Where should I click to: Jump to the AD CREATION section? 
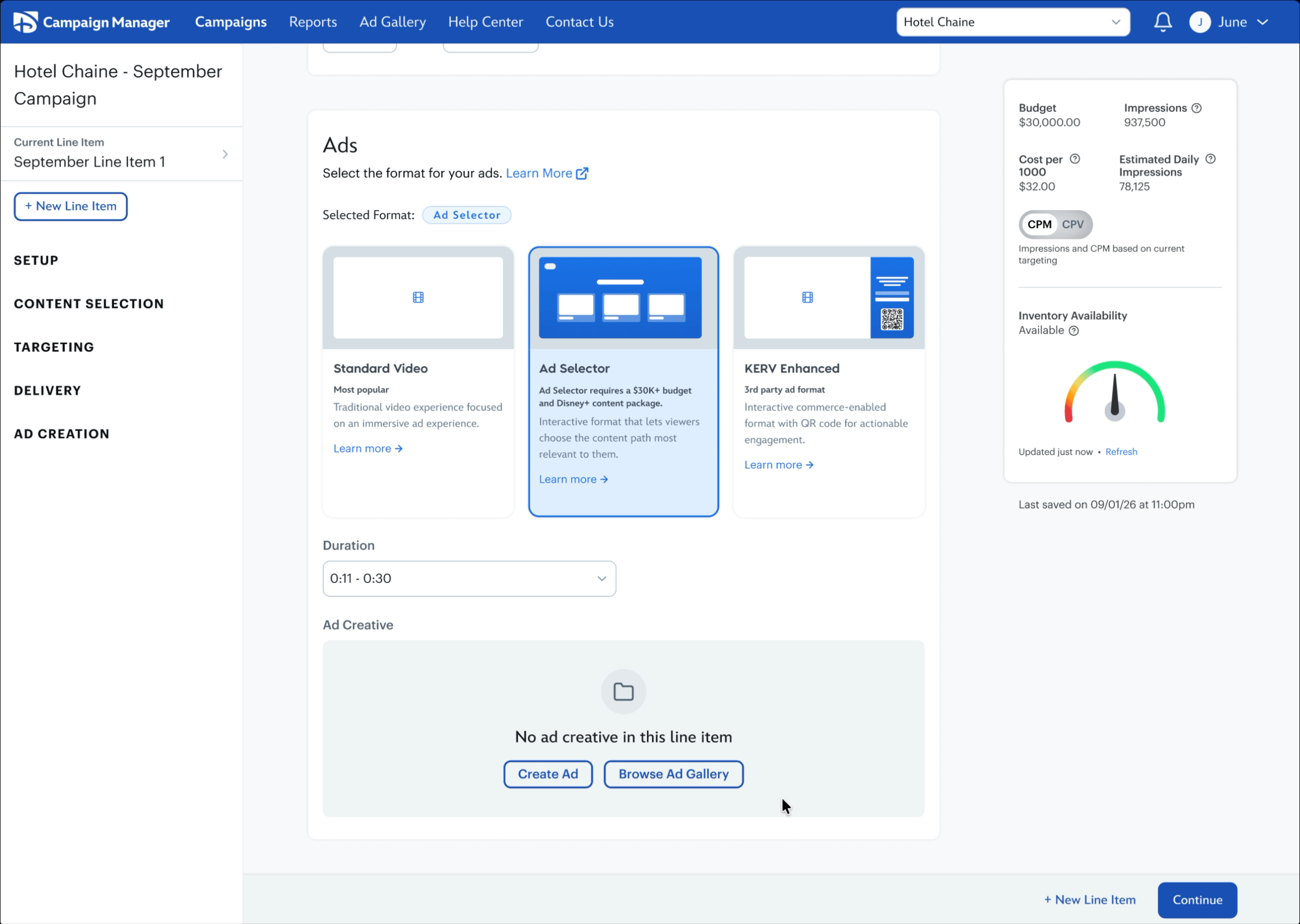pyautogui.click(x=61, y=434)
